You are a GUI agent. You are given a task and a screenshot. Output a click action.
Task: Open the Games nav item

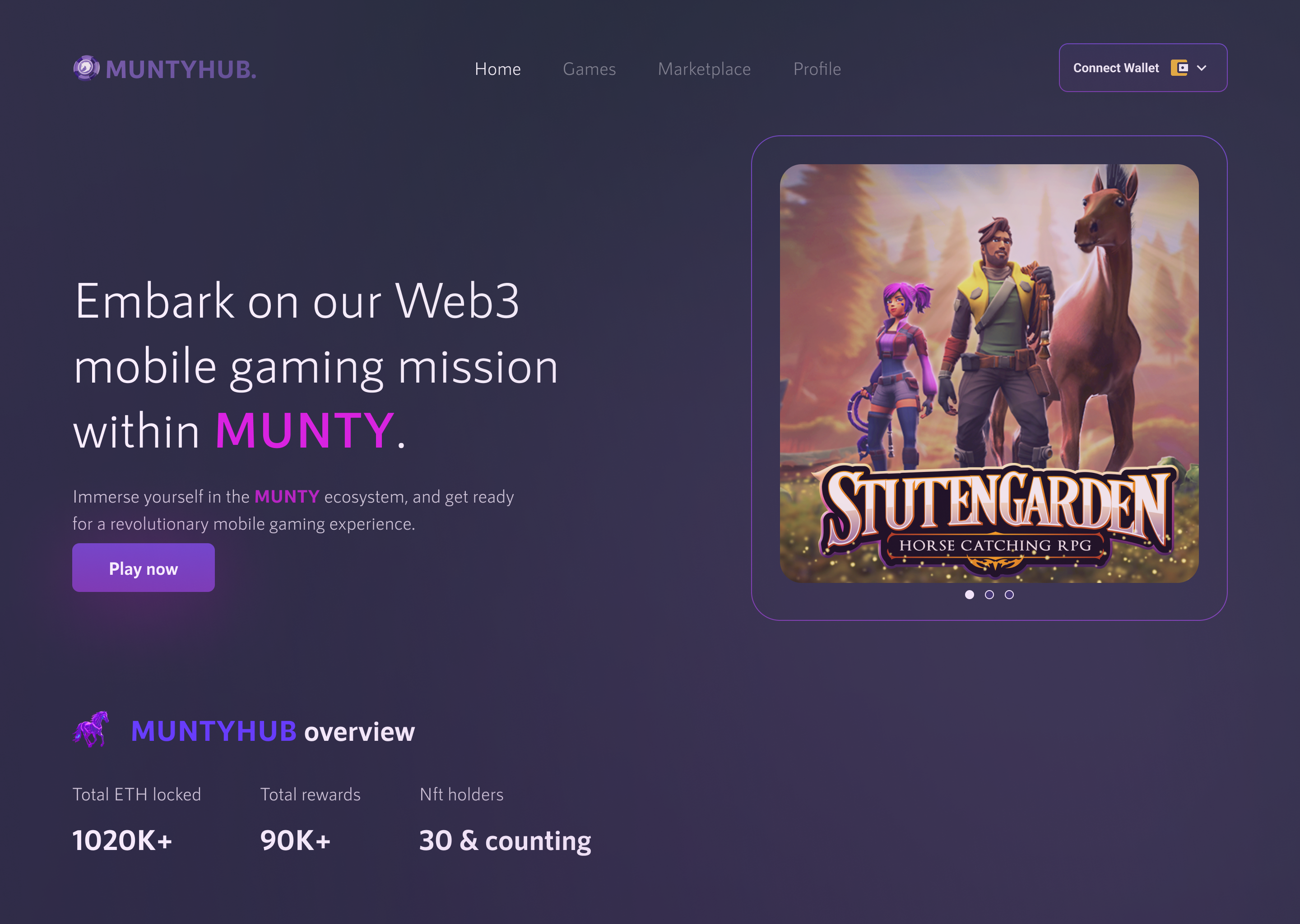[589, 69]
